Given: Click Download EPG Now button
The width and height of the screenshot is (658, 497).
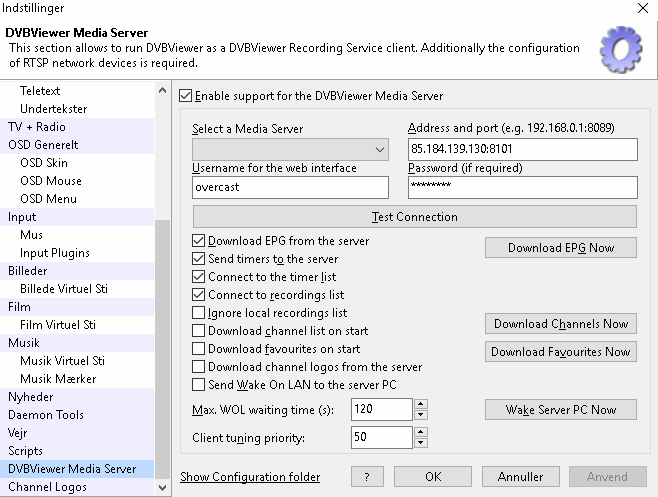Looking at the screenshot, I should coord(561,248).
